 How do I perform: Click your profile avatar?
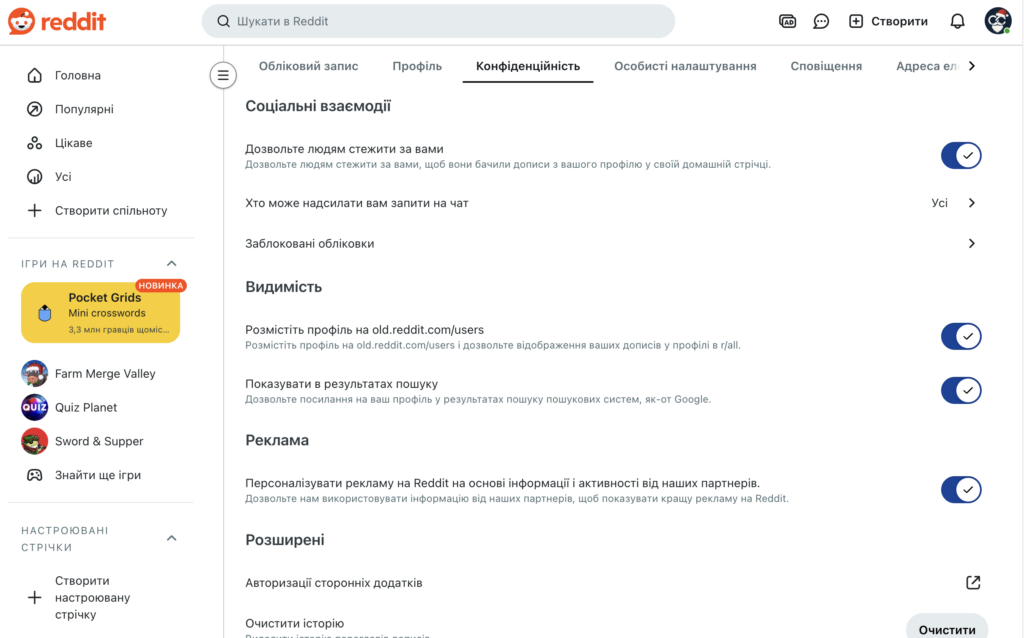pos(997,20)
